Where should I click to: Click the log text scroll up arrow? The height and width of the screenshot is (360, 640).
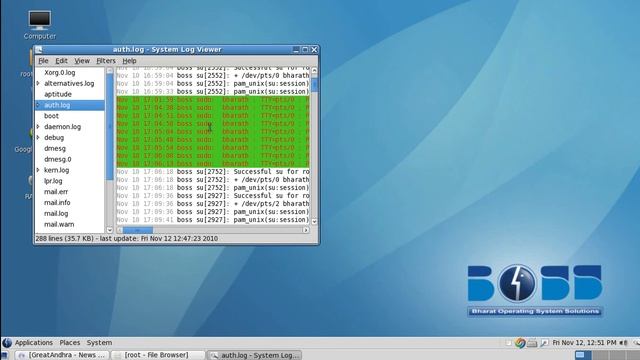[314, 71]
